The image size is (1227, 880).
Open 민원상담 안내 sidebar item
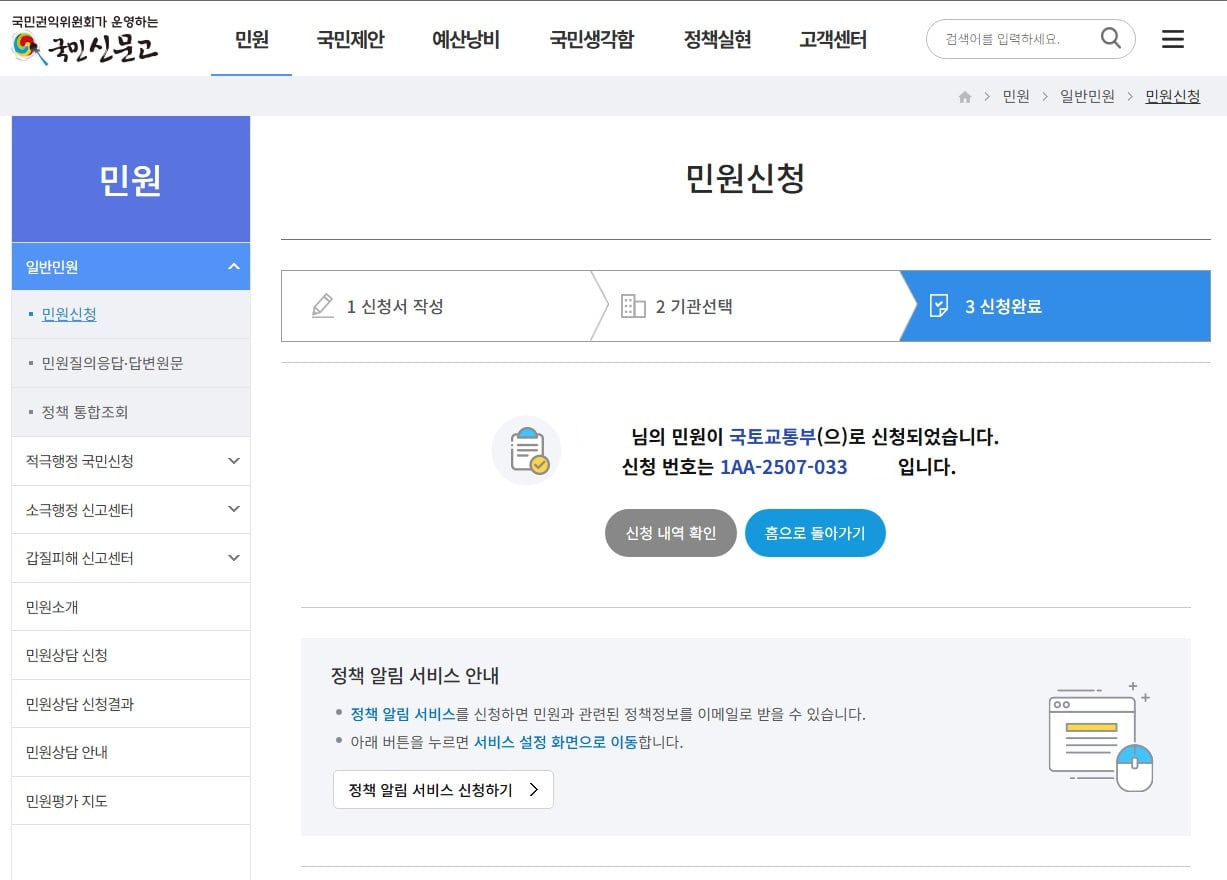coord(131,752)
